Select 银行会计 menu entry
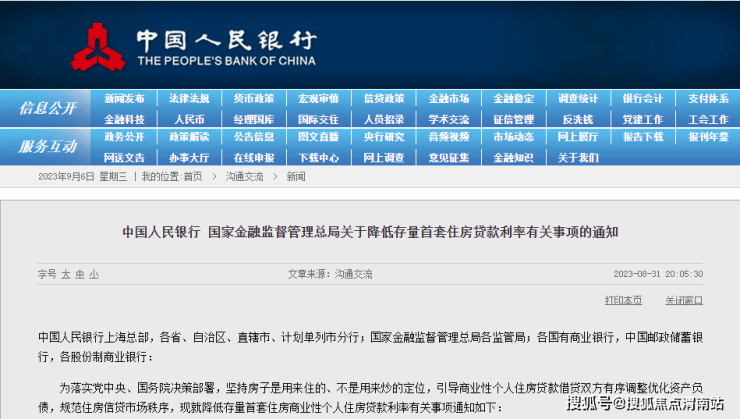Image resolution: width=740 pixels, height=419 pixels. [x=643, y=99]
